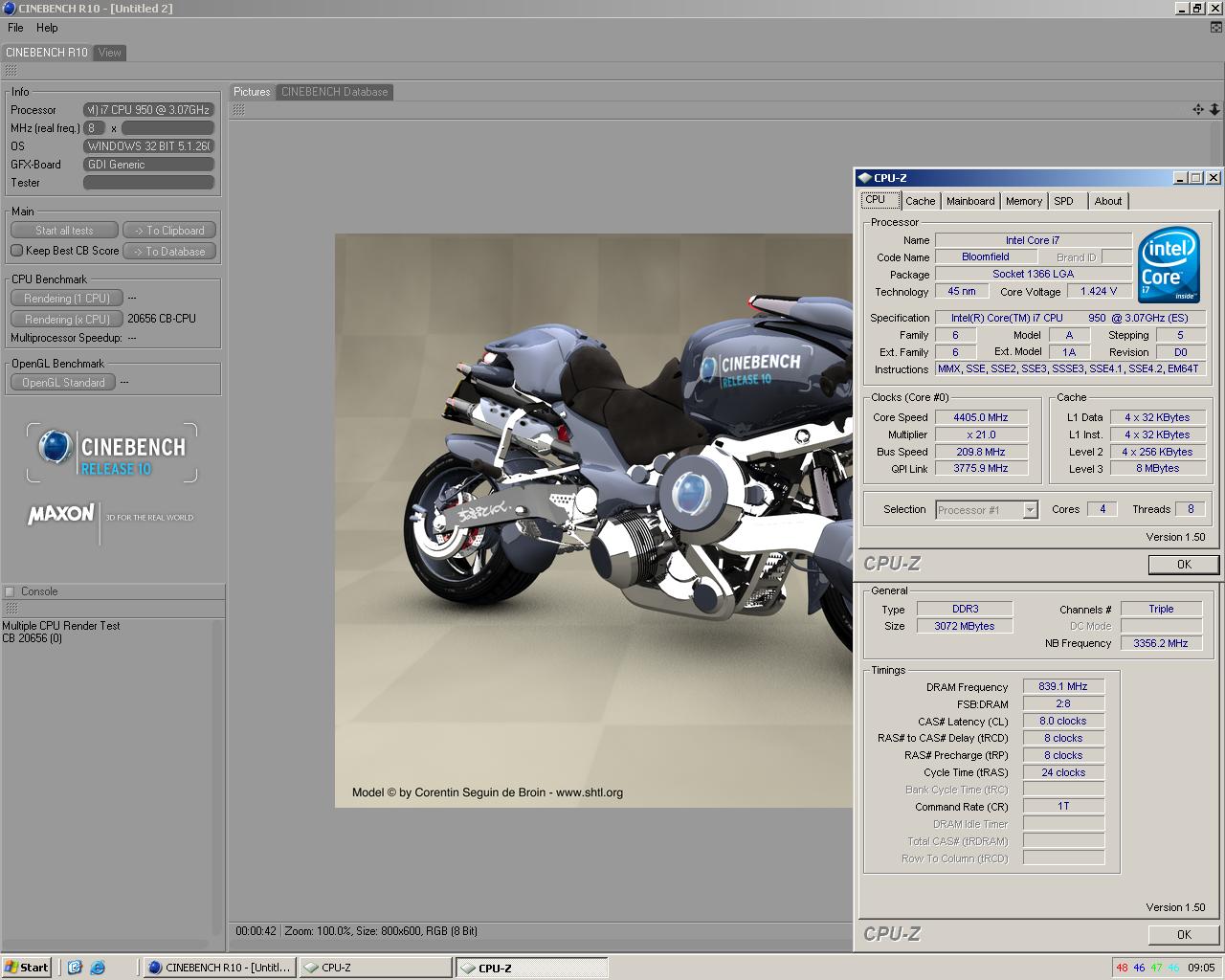The image size is (1225, 980).
Task: Click the Core Voltage 1.424 V value
Action: point(1099,291)
